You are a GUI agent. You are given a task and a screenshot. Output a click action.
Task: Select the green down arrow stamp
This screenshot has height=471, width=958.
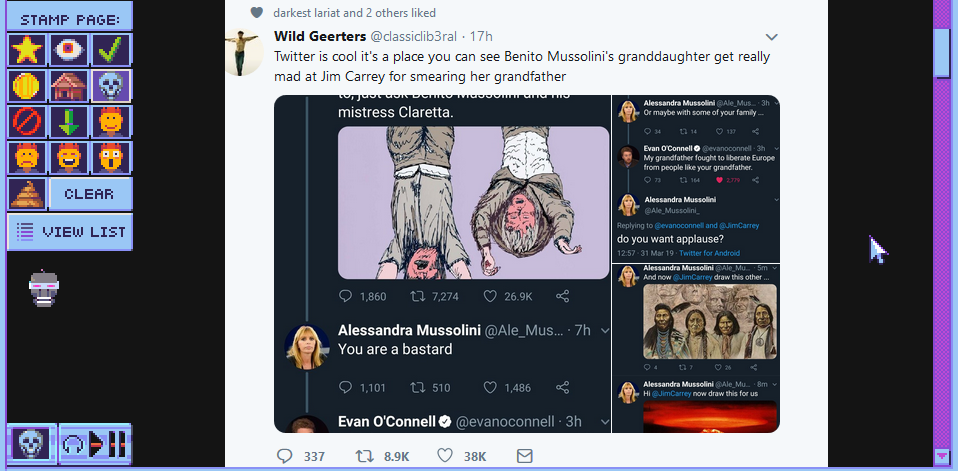[69, 122]
